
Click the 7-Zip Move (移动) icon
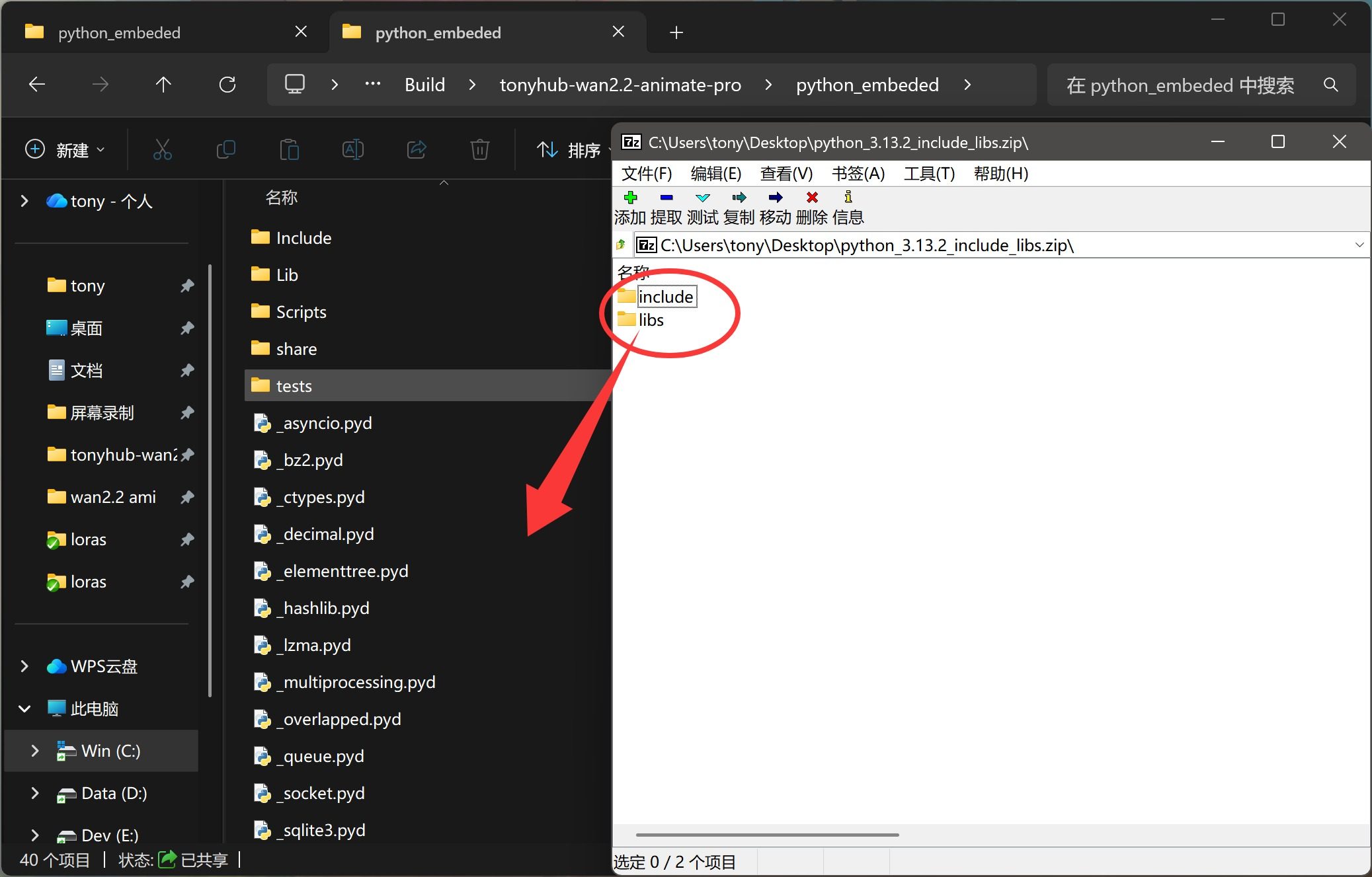[775, 198]
